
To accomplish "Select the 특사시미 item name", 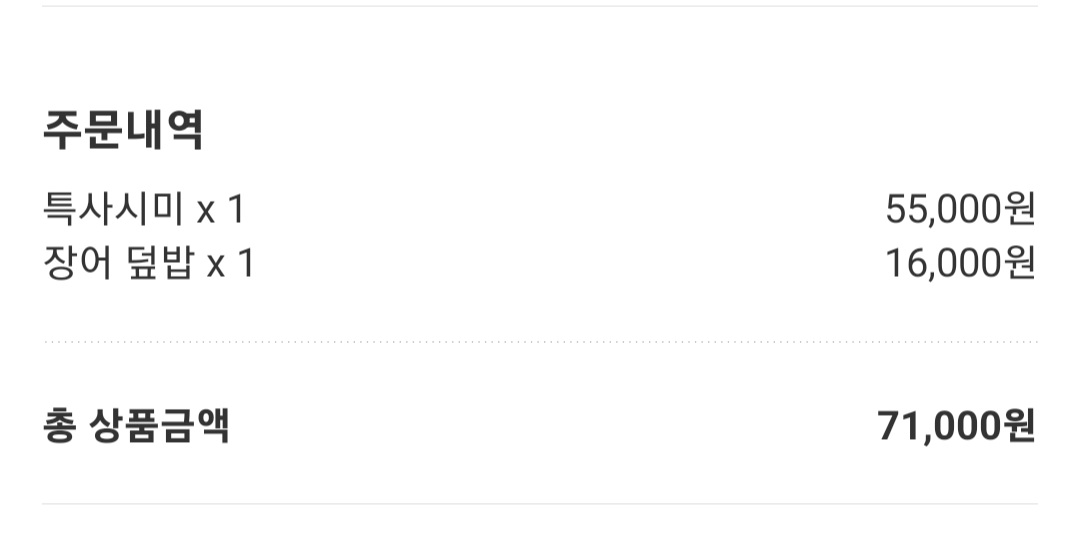I will [x=113, y=208].
